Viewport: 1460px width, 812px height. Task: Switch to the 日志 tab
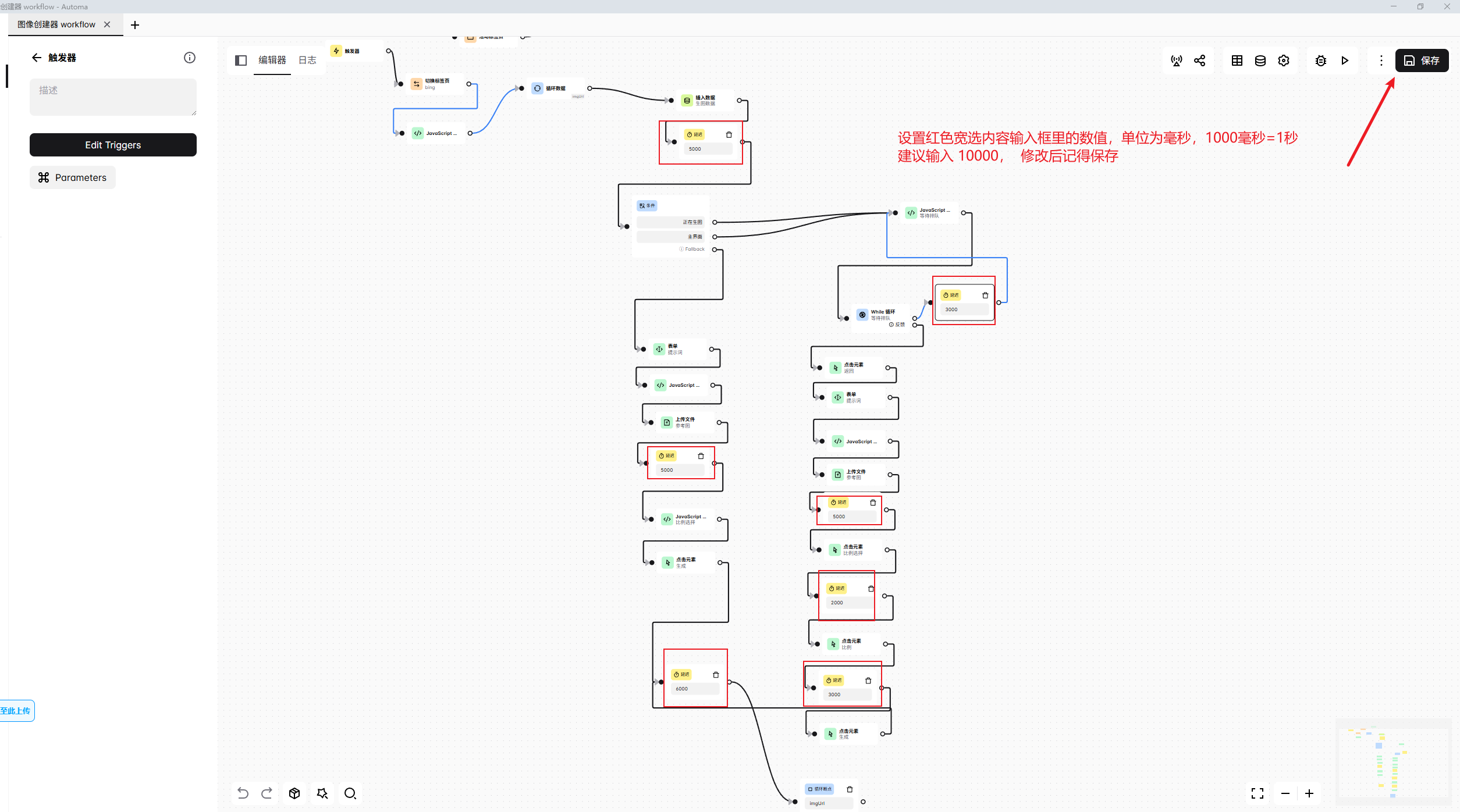[x=307, y=60]
